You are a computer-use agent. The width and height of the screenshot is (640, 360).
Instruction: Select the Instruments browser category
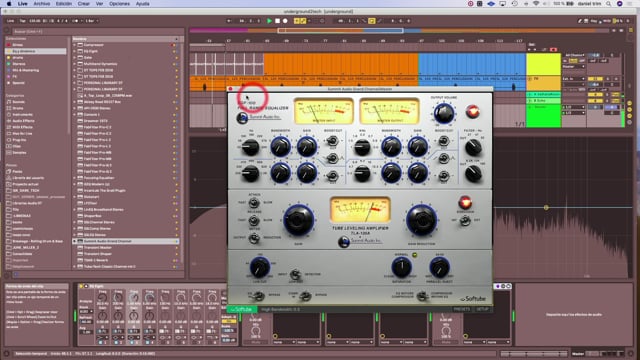[22, 114]
